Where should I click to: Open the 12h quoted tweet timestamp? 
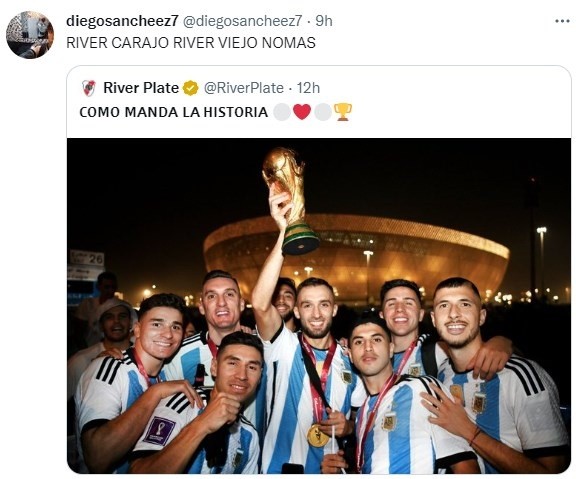(x=308, y=88)
